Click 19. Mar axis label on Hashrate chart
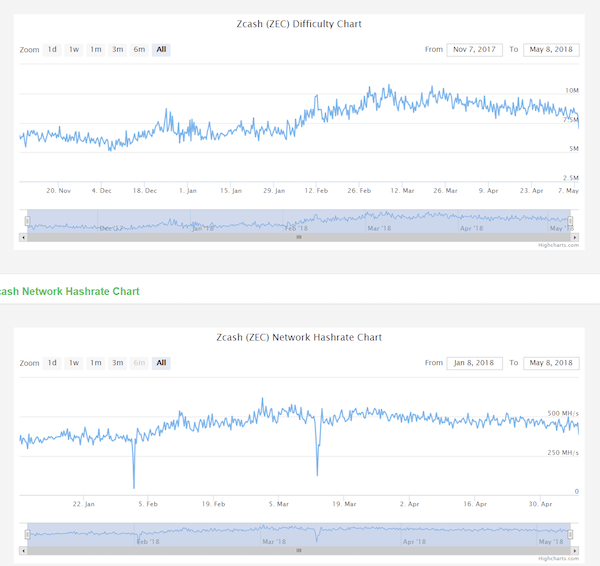 click(x=344, y=504)
